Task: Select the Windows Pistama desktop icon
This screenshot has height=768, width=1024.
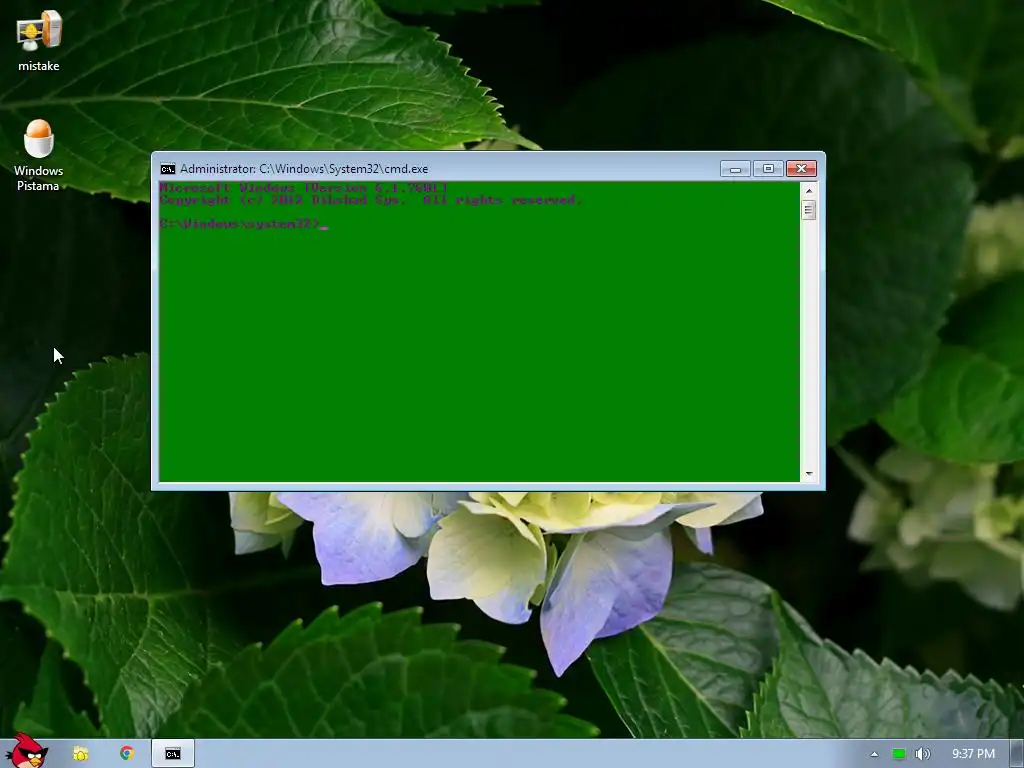Action: click(39, 155)
